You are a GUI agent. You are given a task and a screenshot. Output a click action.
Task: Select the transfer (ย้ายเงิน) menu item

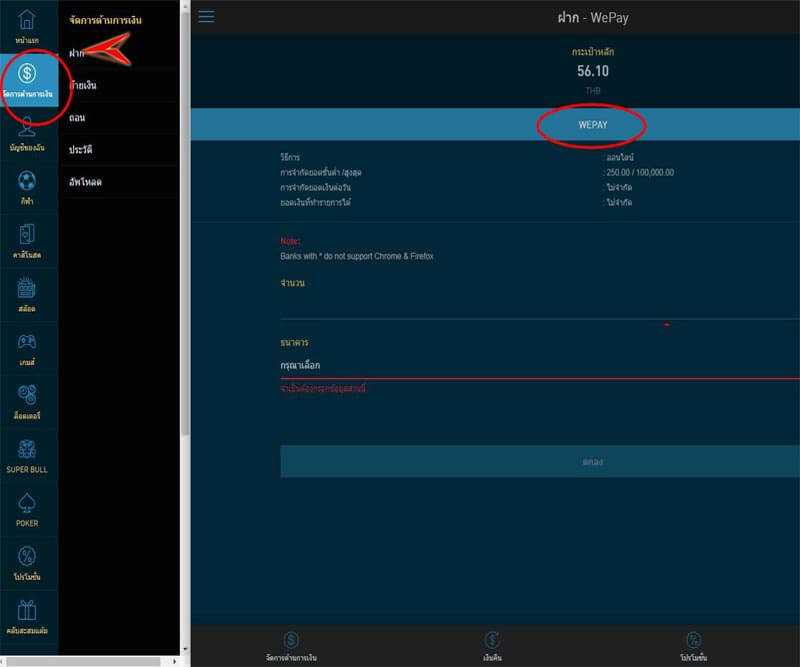[119, 85]
